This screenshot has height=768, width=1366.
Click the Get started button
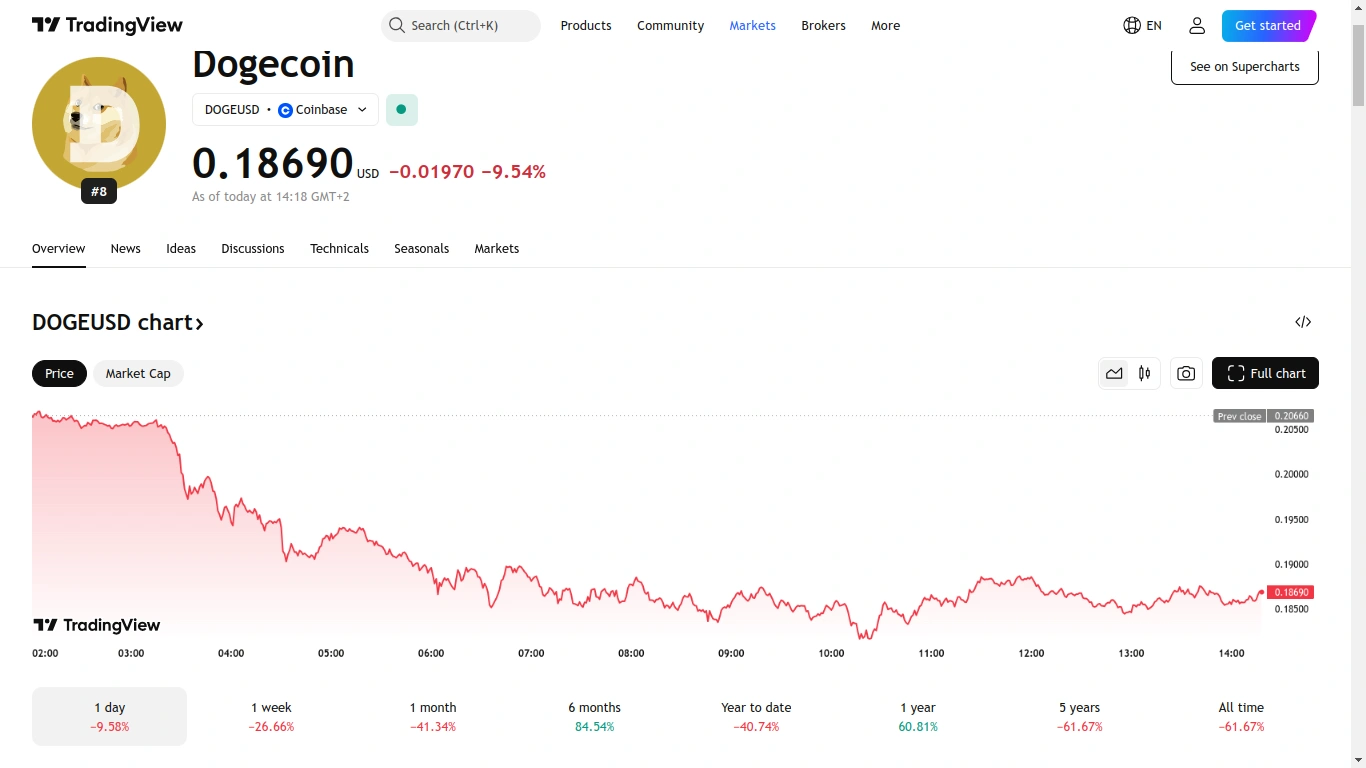coord(1267,26)
